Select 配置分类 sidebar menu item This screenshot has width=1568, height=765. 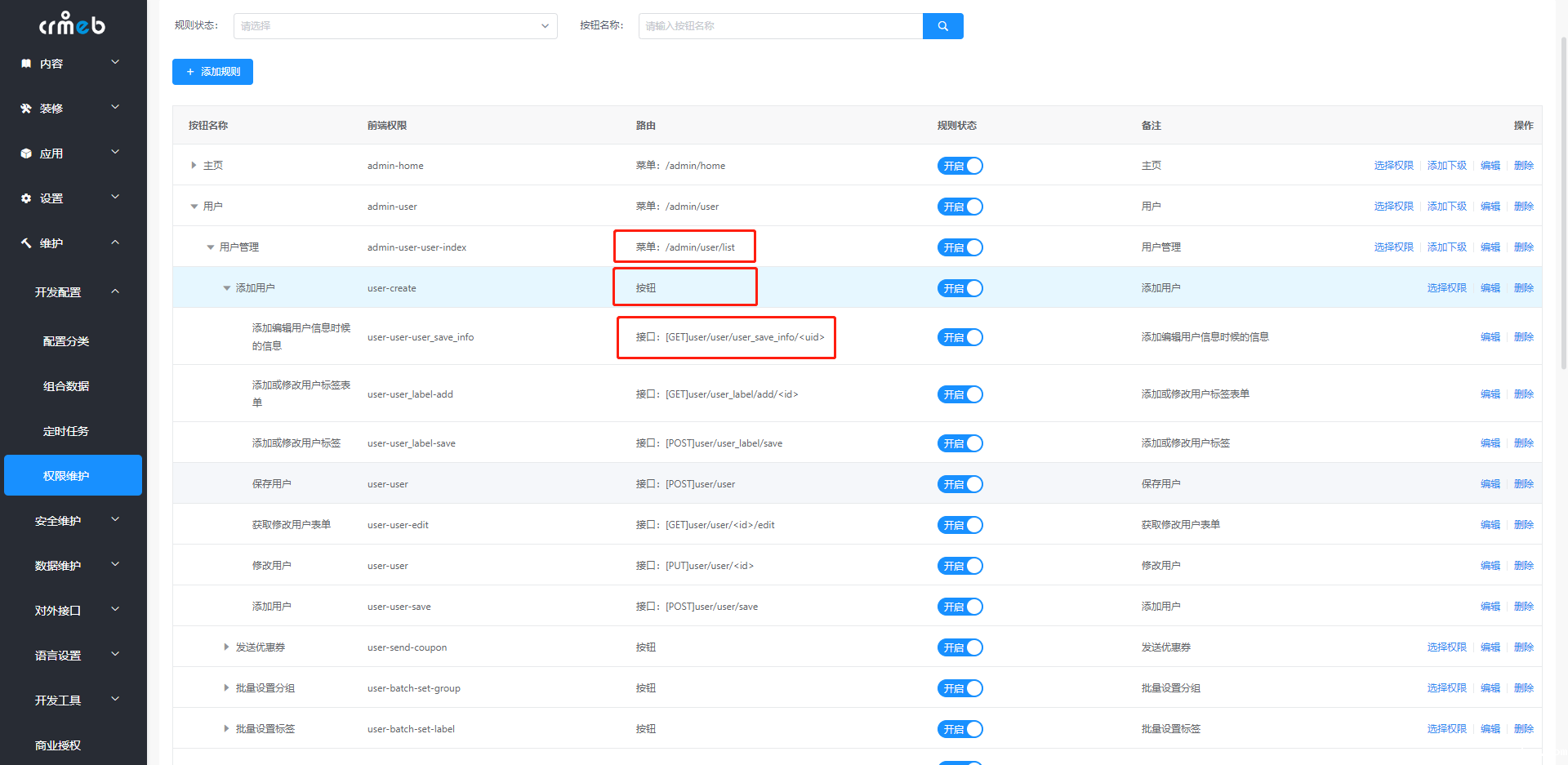66,341
